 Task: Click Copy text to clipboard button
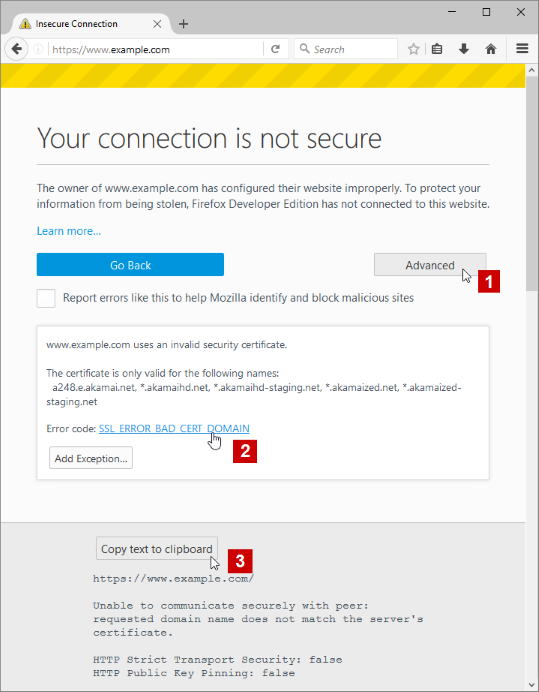point(157,549)
